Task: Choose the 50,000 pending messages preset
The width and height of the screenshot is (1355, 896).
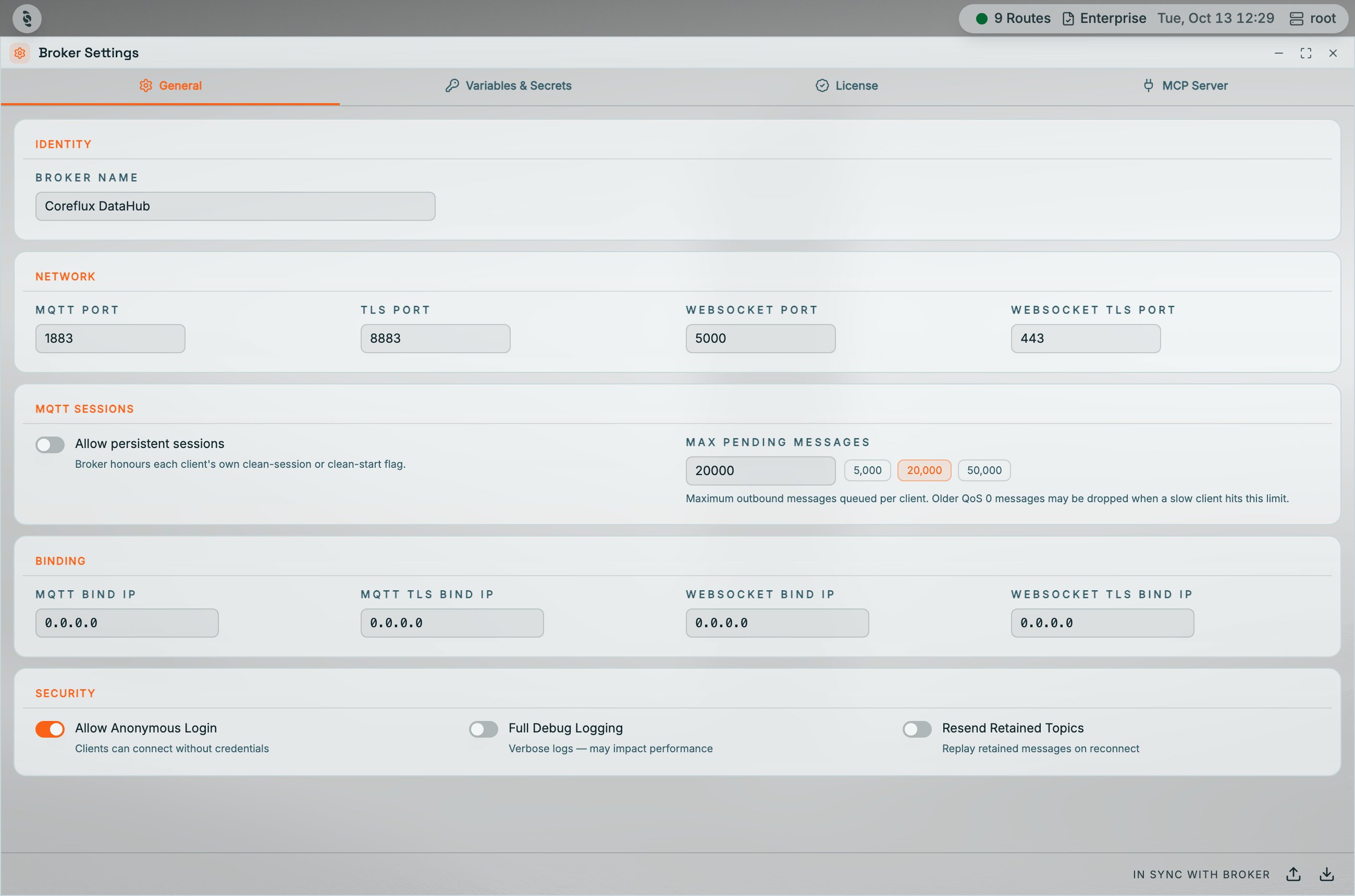Action: click(984, 470)
